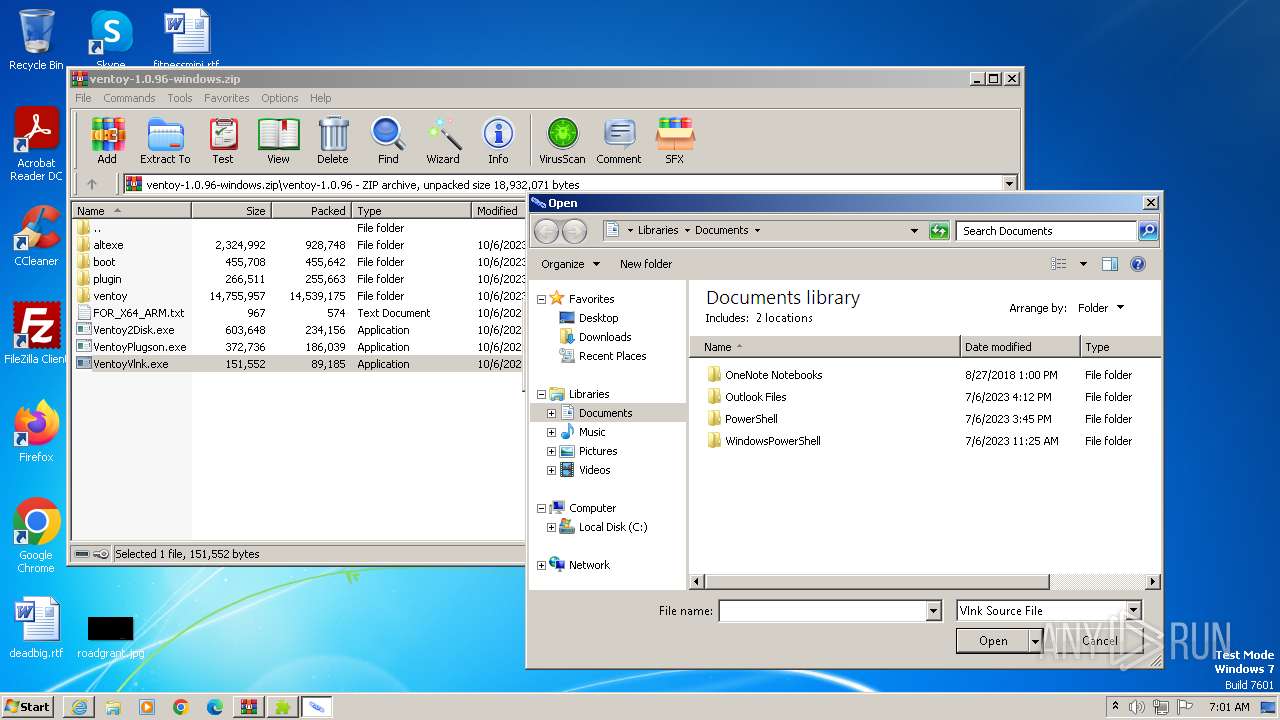Open WinRAR Options menu
1280x720 pixels.
pyautogui.click(x=280, y=98)
